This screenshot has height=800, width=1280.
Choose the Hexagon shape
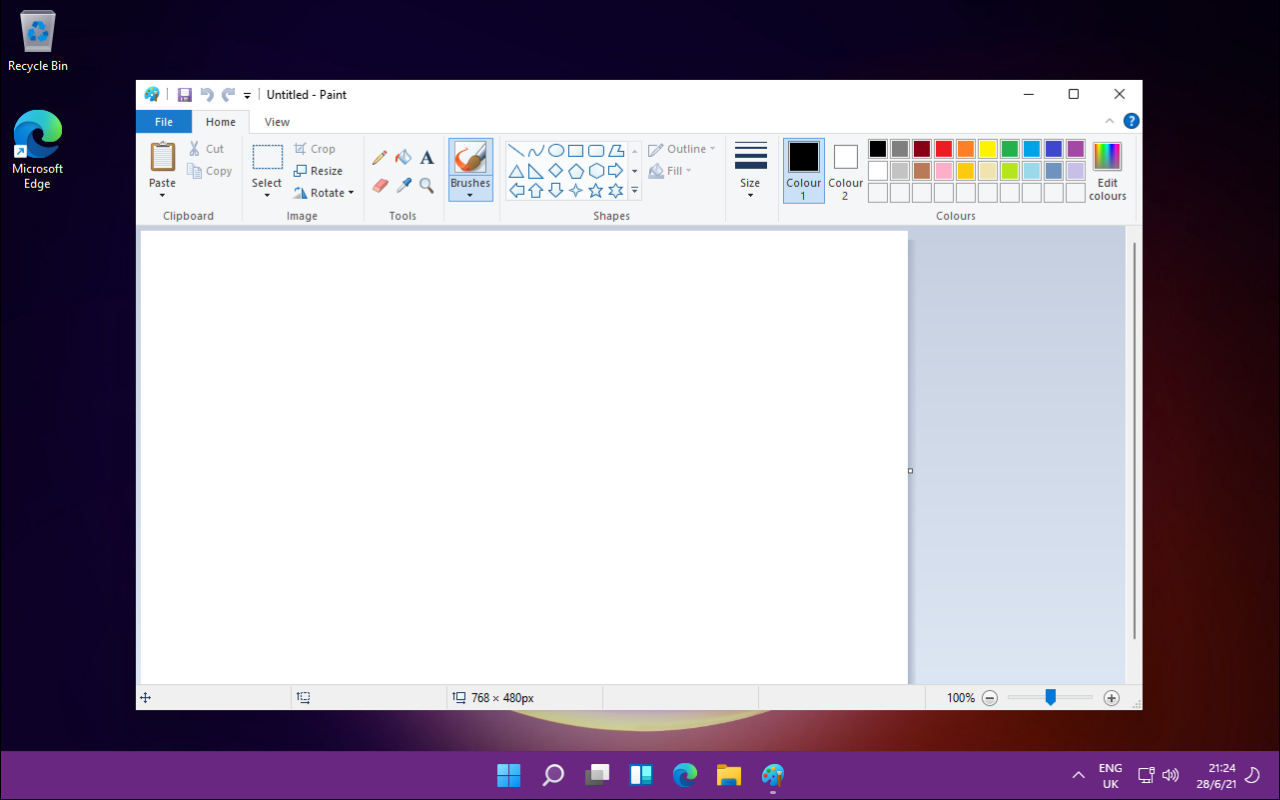(596, 171)
